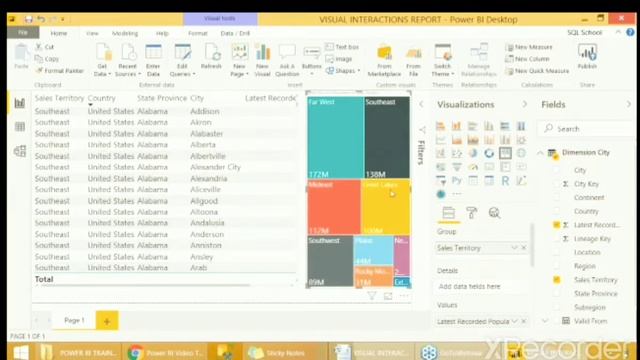
Task: Uncheck the Latest Record... field checkbox
Action: coord(556,225)
